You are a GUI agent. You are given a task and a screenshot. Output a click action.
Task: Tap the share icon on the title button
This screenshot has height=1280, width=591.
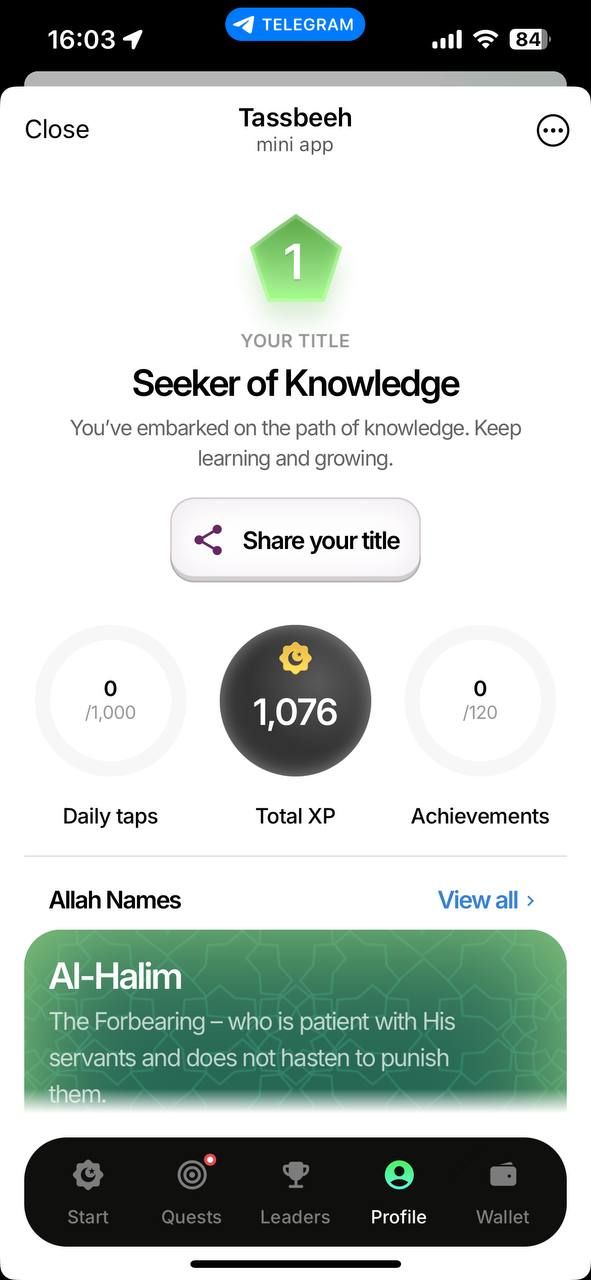pos(208,541)
